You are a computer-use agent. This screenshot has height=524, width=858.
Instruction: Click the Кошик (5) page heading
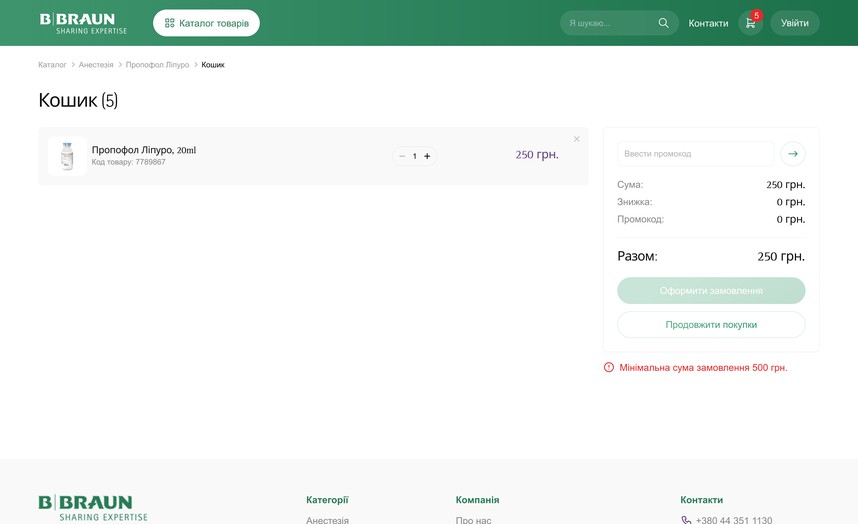point(78,100)
